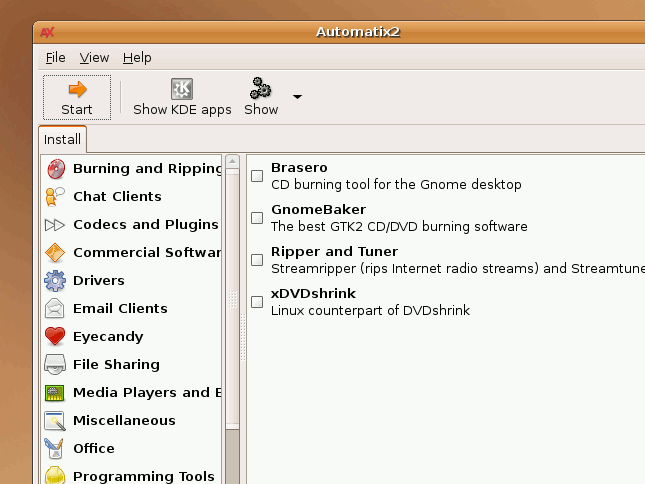Open the Help menu
Screen dimensions: 645x484
[x=137, y=58]
